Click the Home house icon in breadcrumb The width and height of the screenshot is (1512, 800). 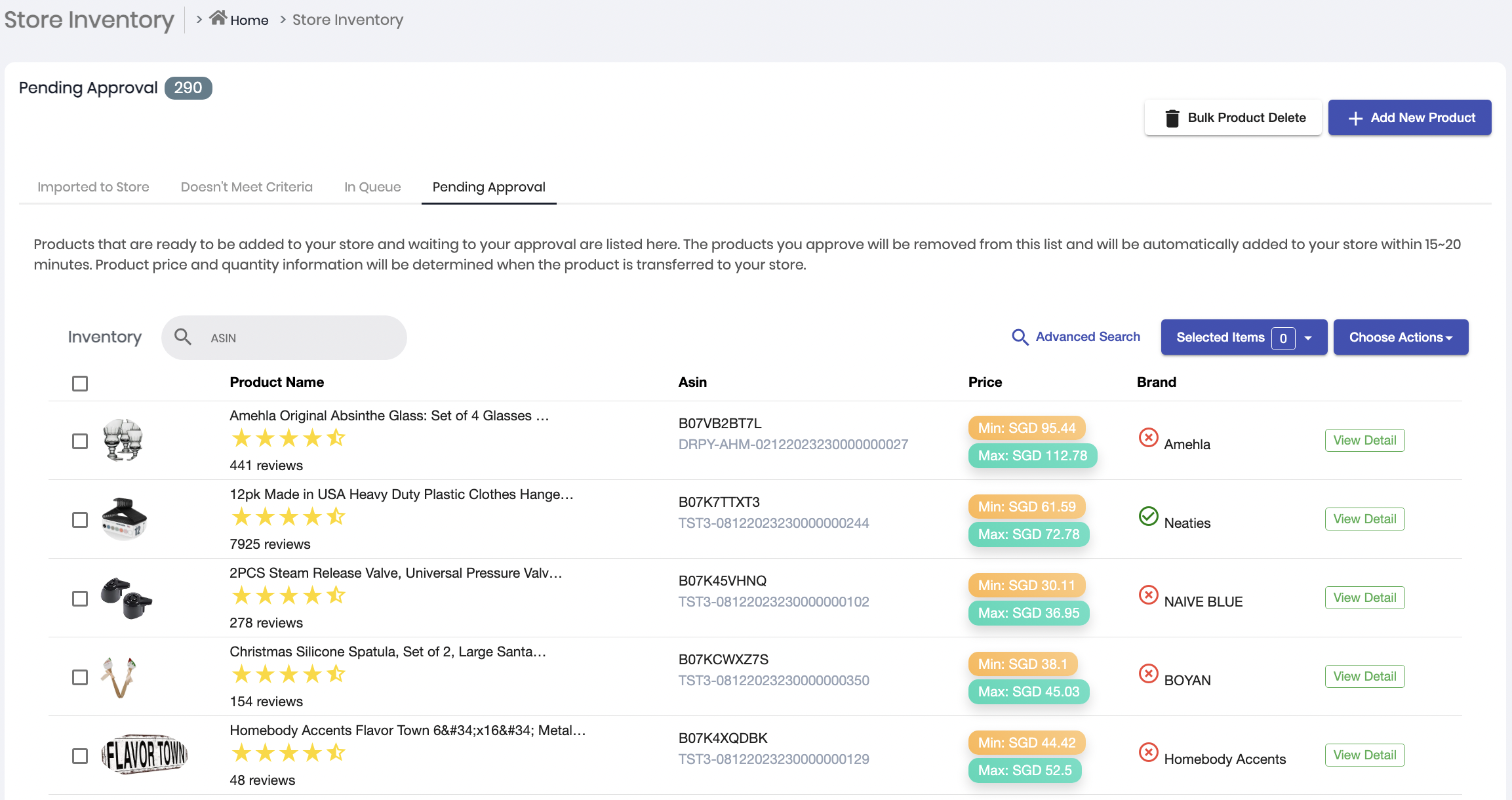(218, 18)
